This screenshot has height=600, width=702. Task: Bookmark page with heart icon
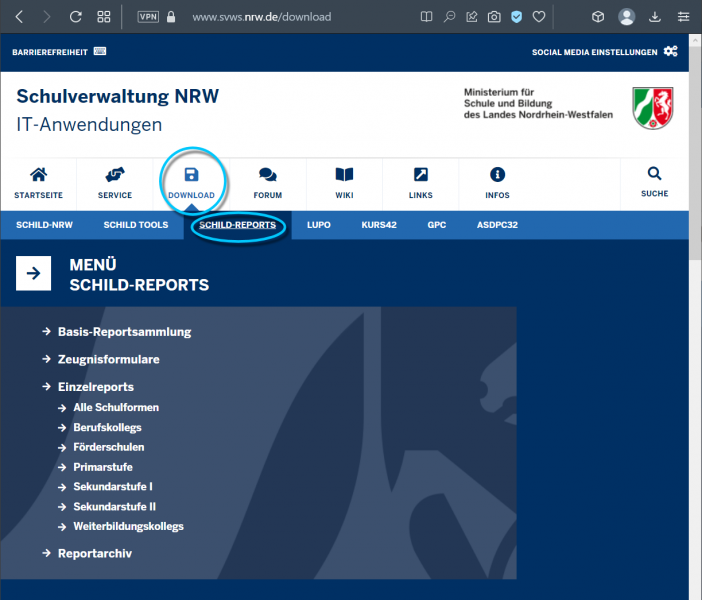coord(539,17)
